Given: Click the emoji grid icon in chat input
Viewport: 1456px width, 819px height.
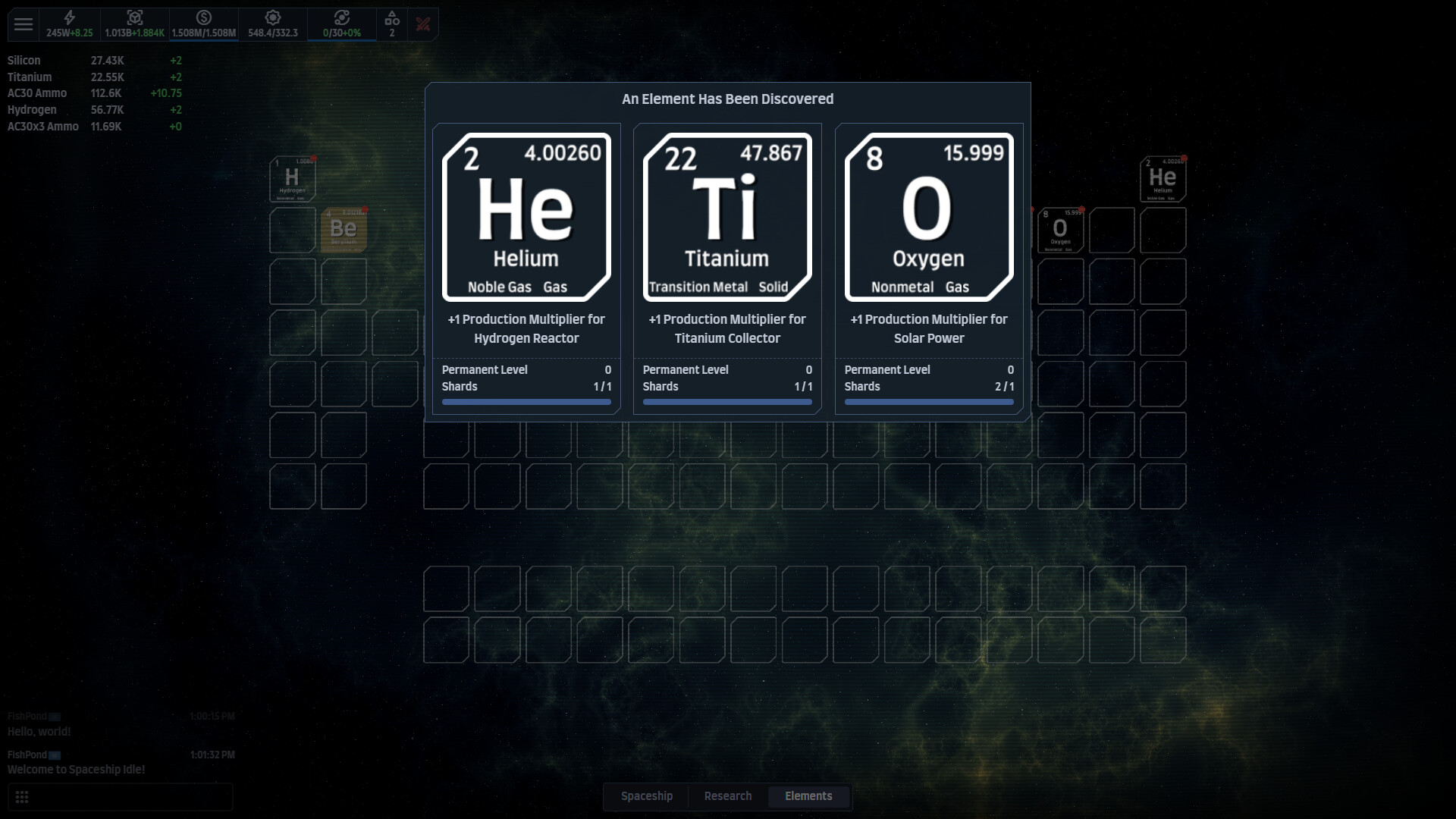Looking at the screenshot, I should pyautogui.click(x=22, y=797).
